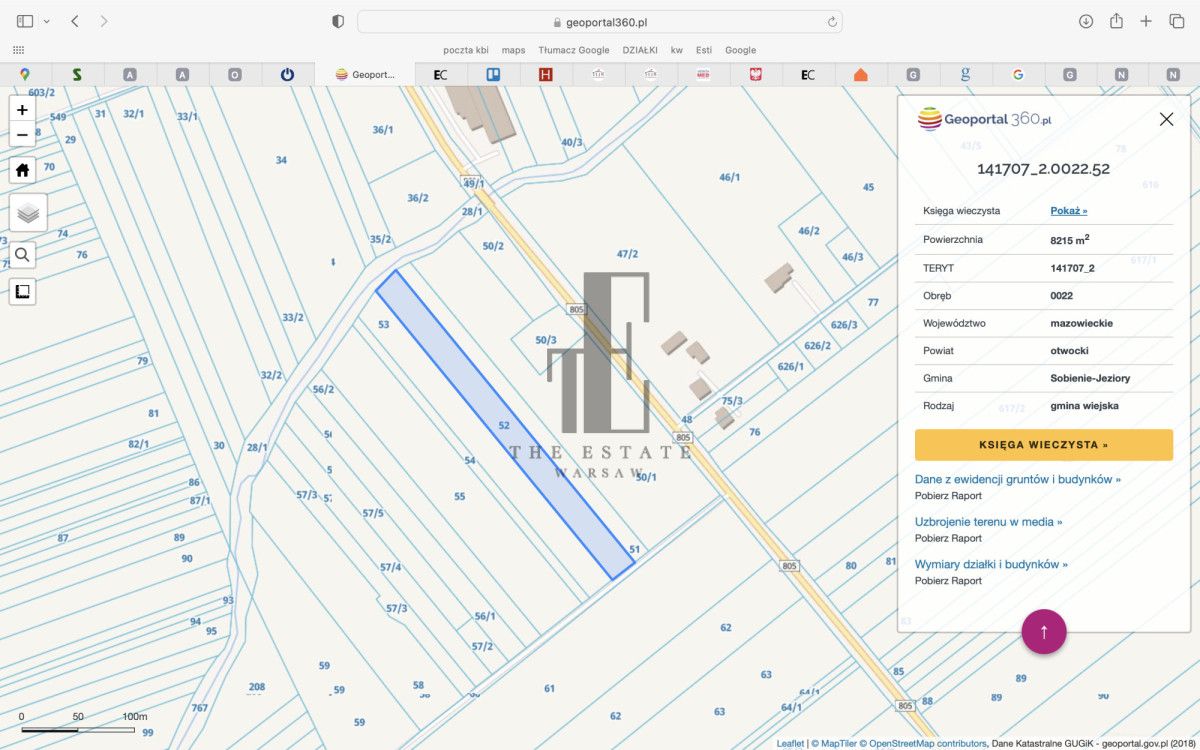Image resolution: width=1200 pixels, height=750 pixels.
Task: Show the Safari tab overview
Action: pyautogui.click(x=1176, y=21)
